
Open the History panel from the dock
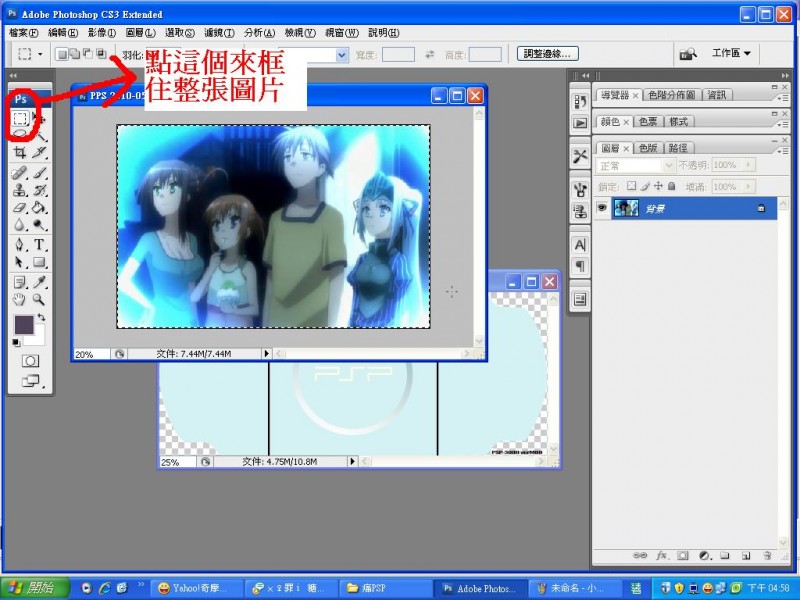tap(580, 102)
